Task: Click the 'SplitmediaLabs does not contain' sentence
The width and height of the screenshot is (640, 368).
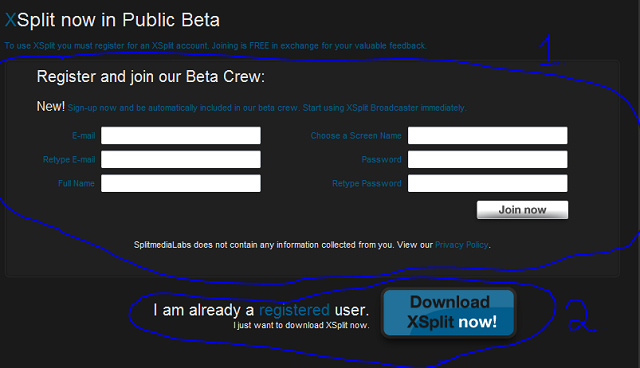Action: point(312,245)
